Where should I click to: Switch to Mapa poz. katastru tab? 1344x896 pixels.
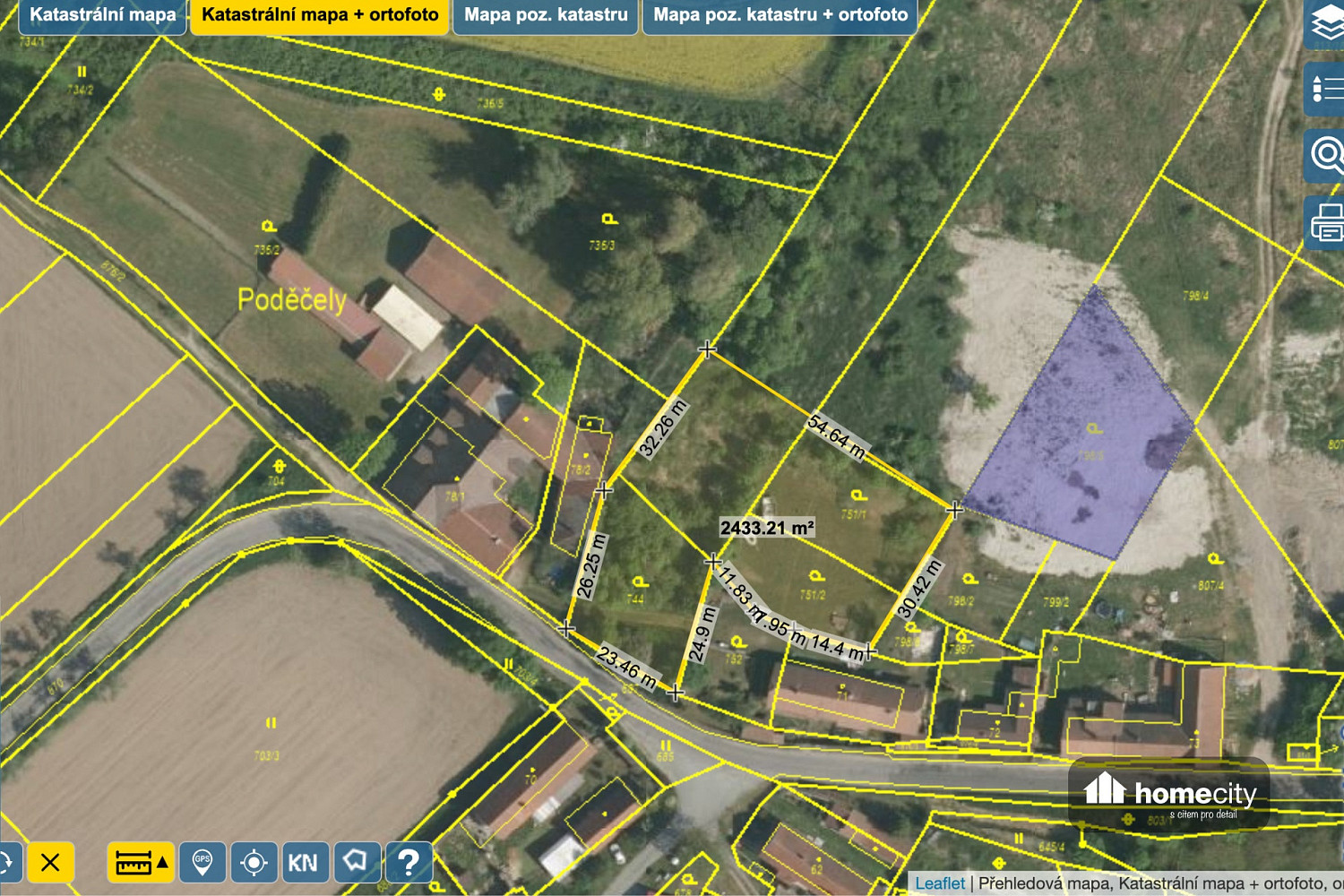click(x=546, y=15)
